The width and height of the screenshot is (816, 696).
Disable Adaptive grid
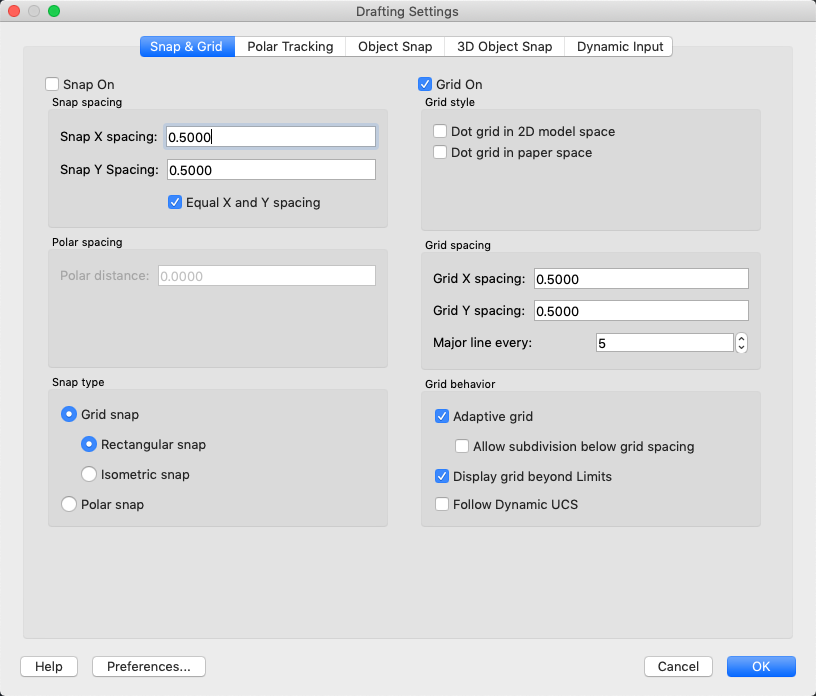[x=442, y=416]
